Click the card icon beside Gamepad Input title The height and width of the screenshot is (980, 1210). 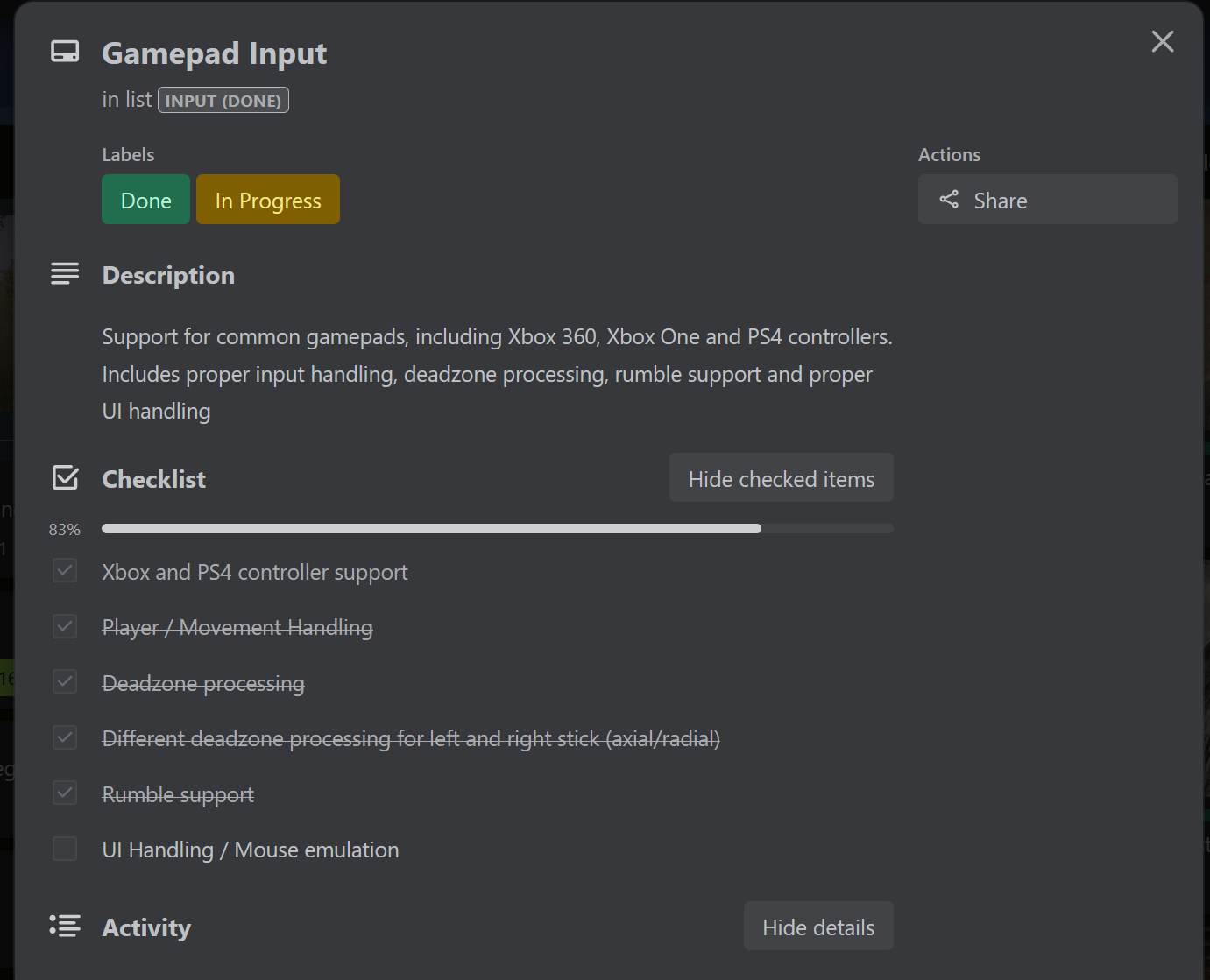pyautogui.click(x=65, y=53)
